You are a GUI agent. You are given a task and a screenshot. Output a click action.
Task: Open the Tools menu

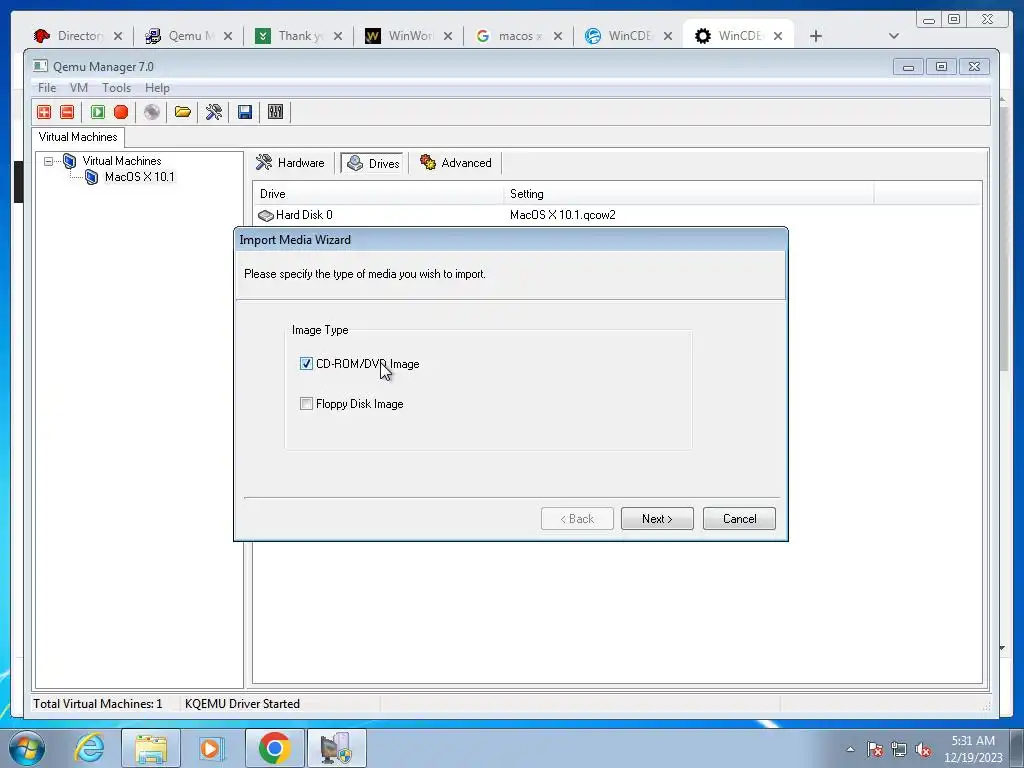(x=116, y=88)
